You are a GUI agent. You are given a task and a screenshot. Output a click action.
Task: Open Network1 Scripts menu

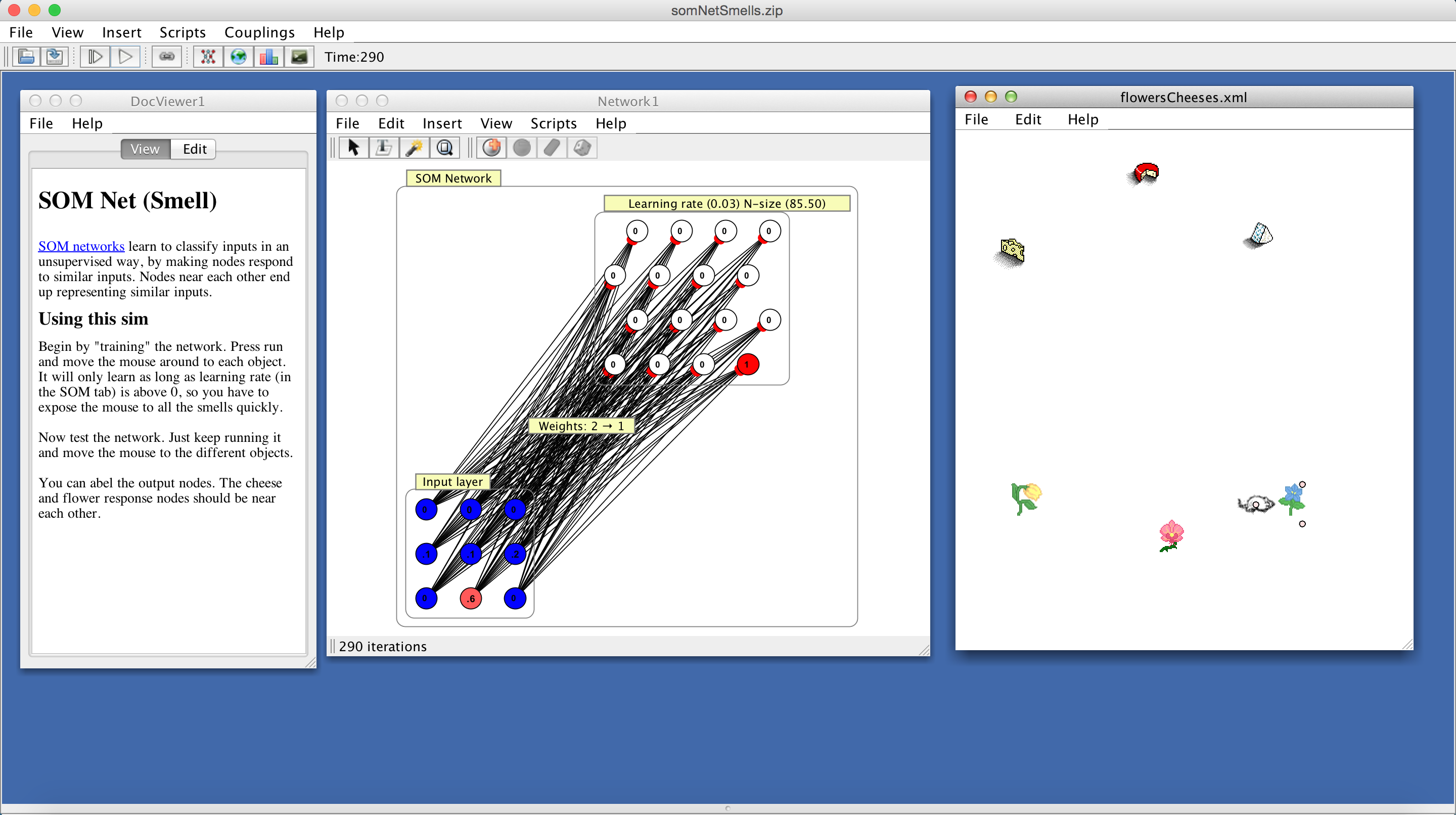(553, 123)
